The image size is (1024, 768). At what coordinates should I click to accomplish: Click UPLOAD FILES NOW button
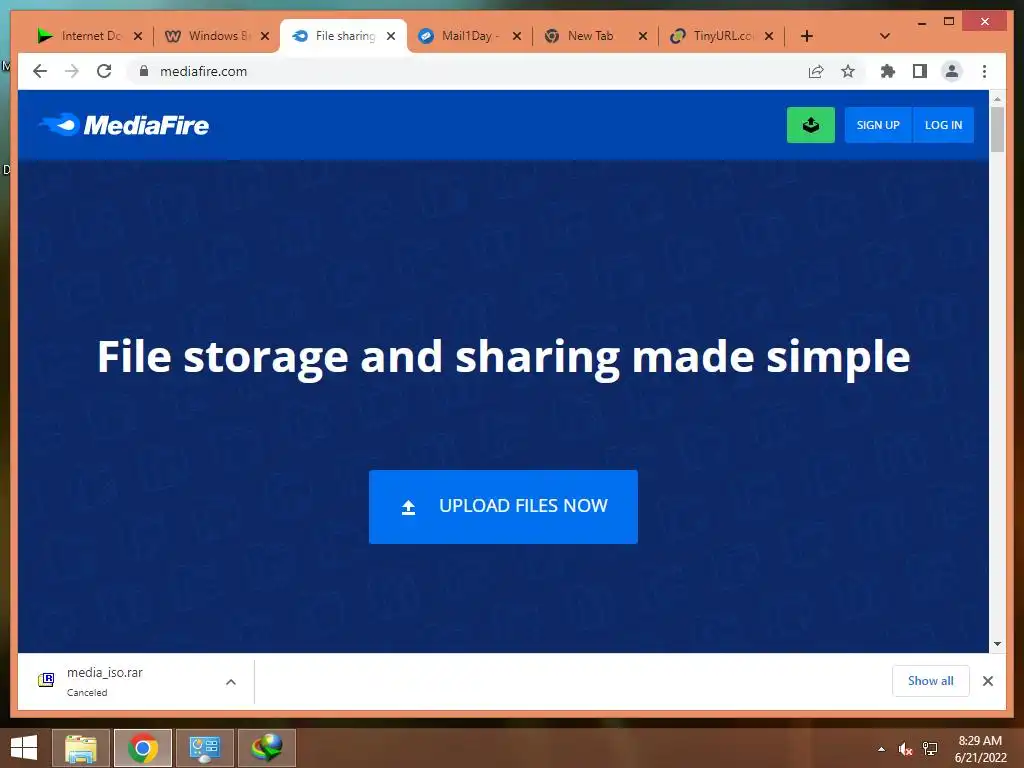(x=503, y=506)
